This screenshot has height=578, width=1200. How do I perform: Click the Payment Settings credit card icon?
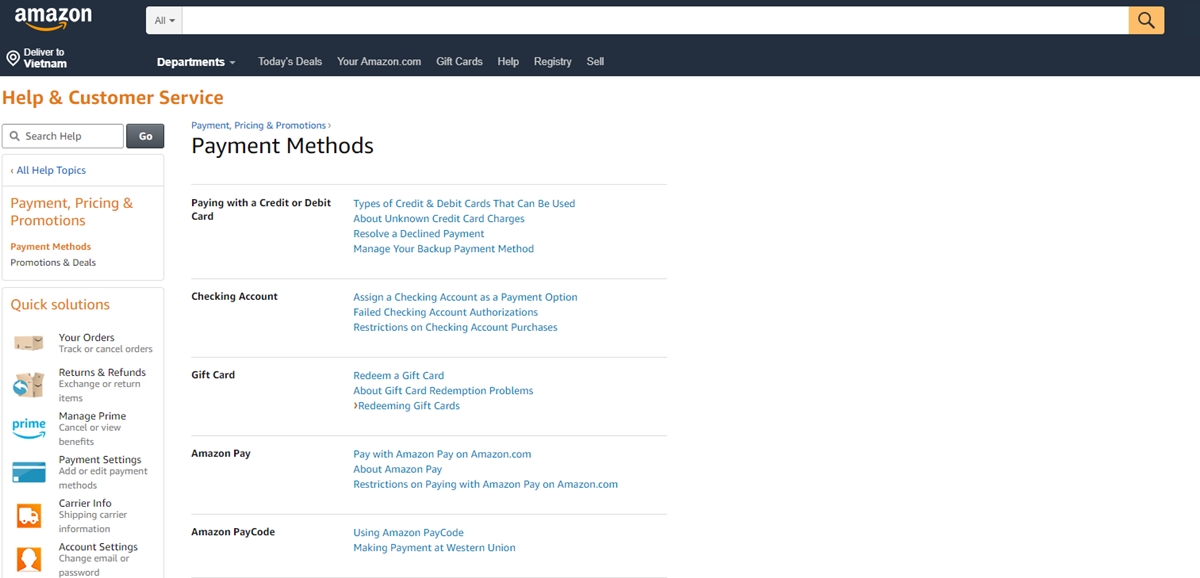click(x=29, y=472)
